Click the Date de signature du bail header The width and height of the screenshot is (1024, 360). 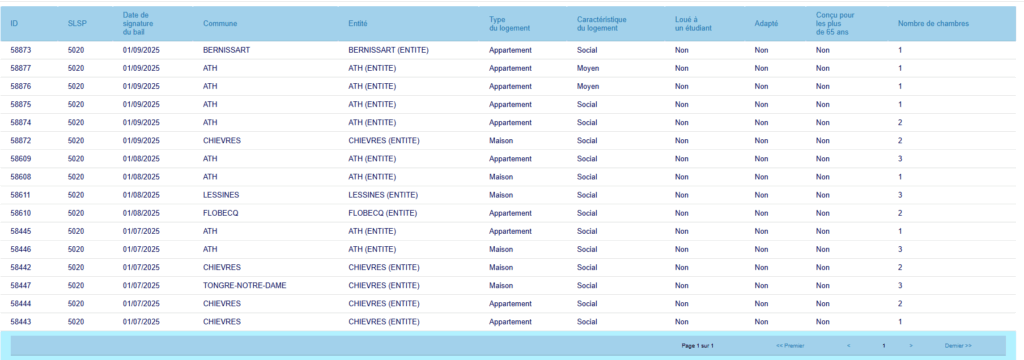[138, 24]
